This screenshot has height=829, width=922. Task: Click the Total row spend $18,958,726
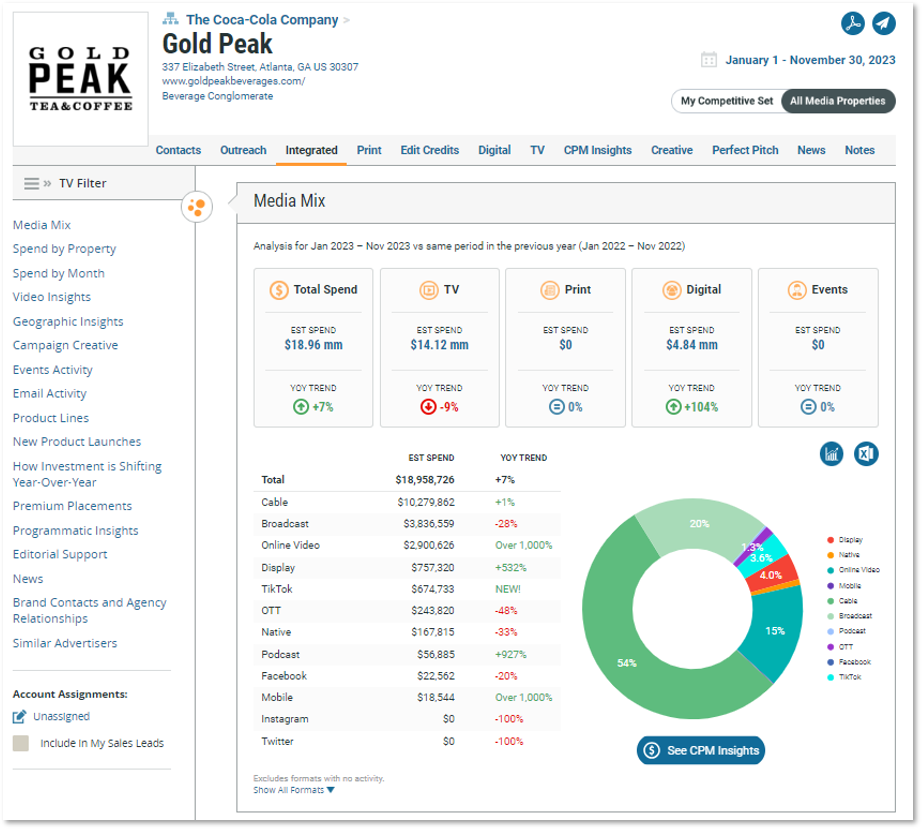(425, 480)
